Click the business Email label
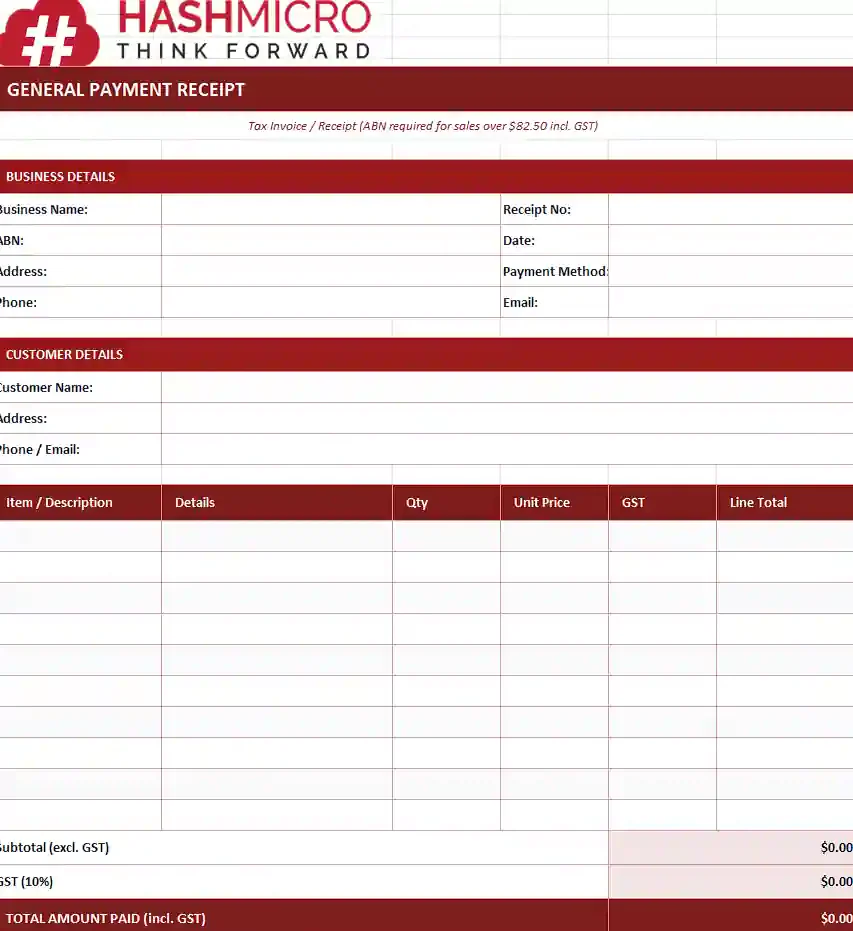The height and width of the screenshot is (931, 853). click(520, 302)
